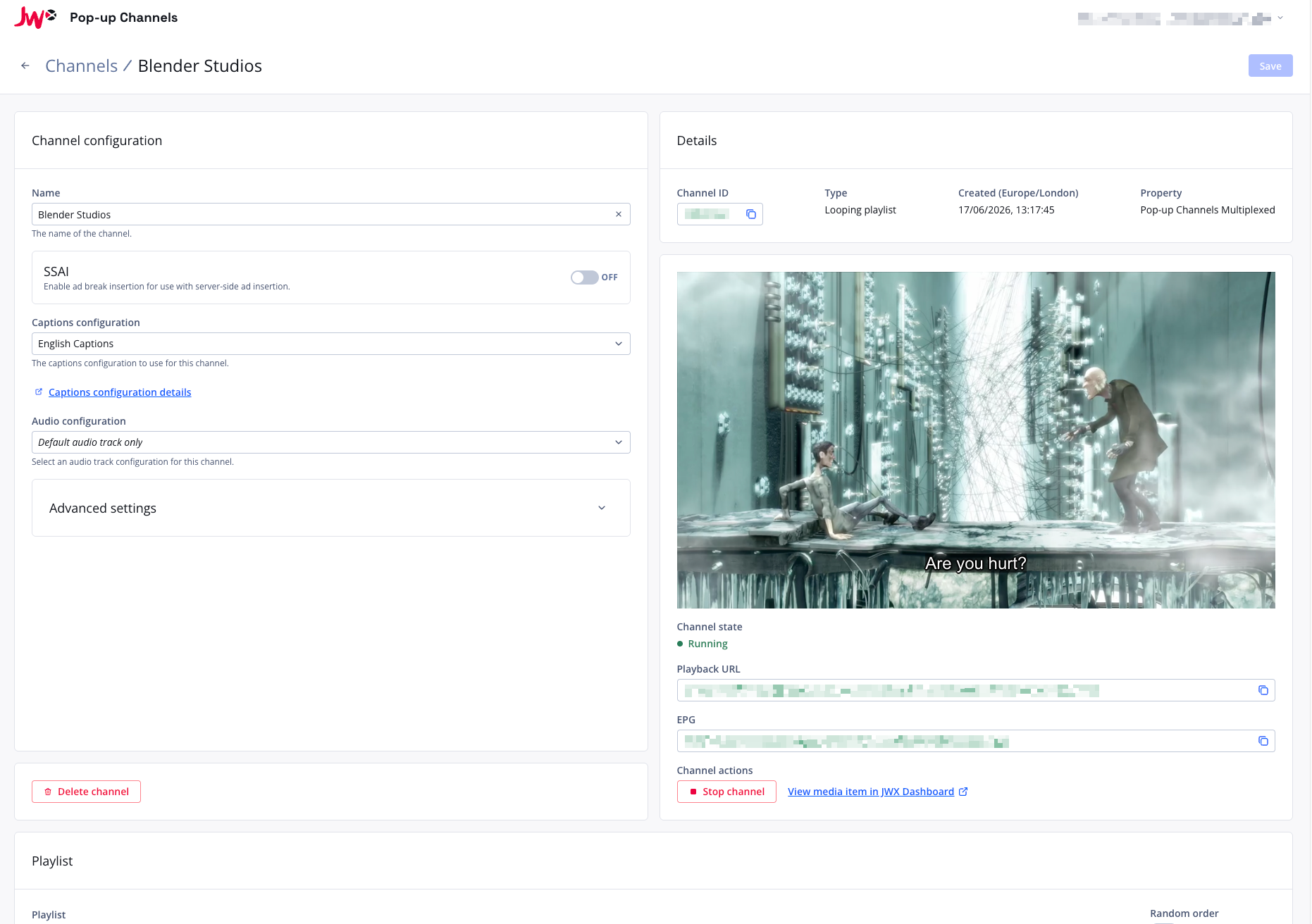Screen dimensions: 1312x924
Task: Open Captions configuration details link
Action: [x=120, y=392]
